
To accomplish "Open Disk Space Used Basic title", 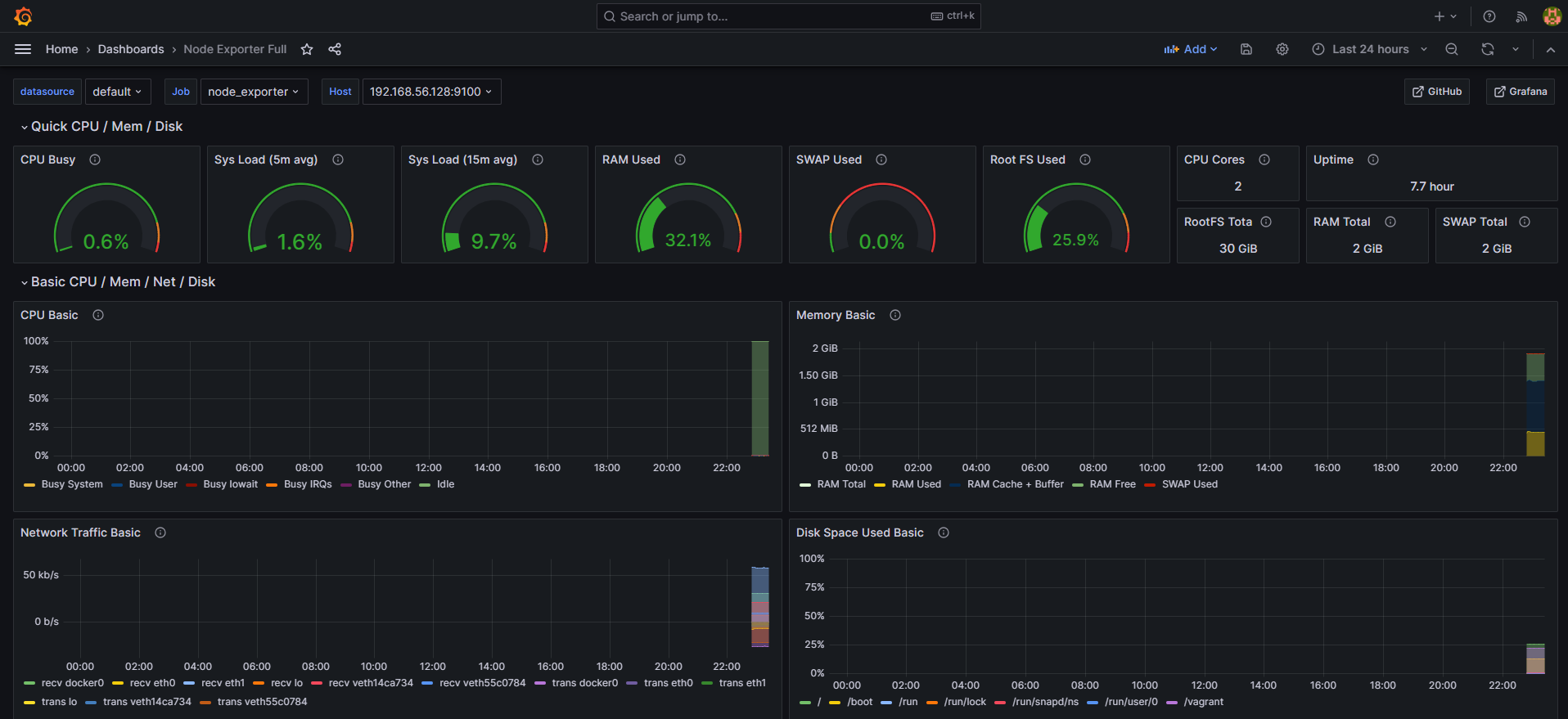I will [x=860, y=533].
